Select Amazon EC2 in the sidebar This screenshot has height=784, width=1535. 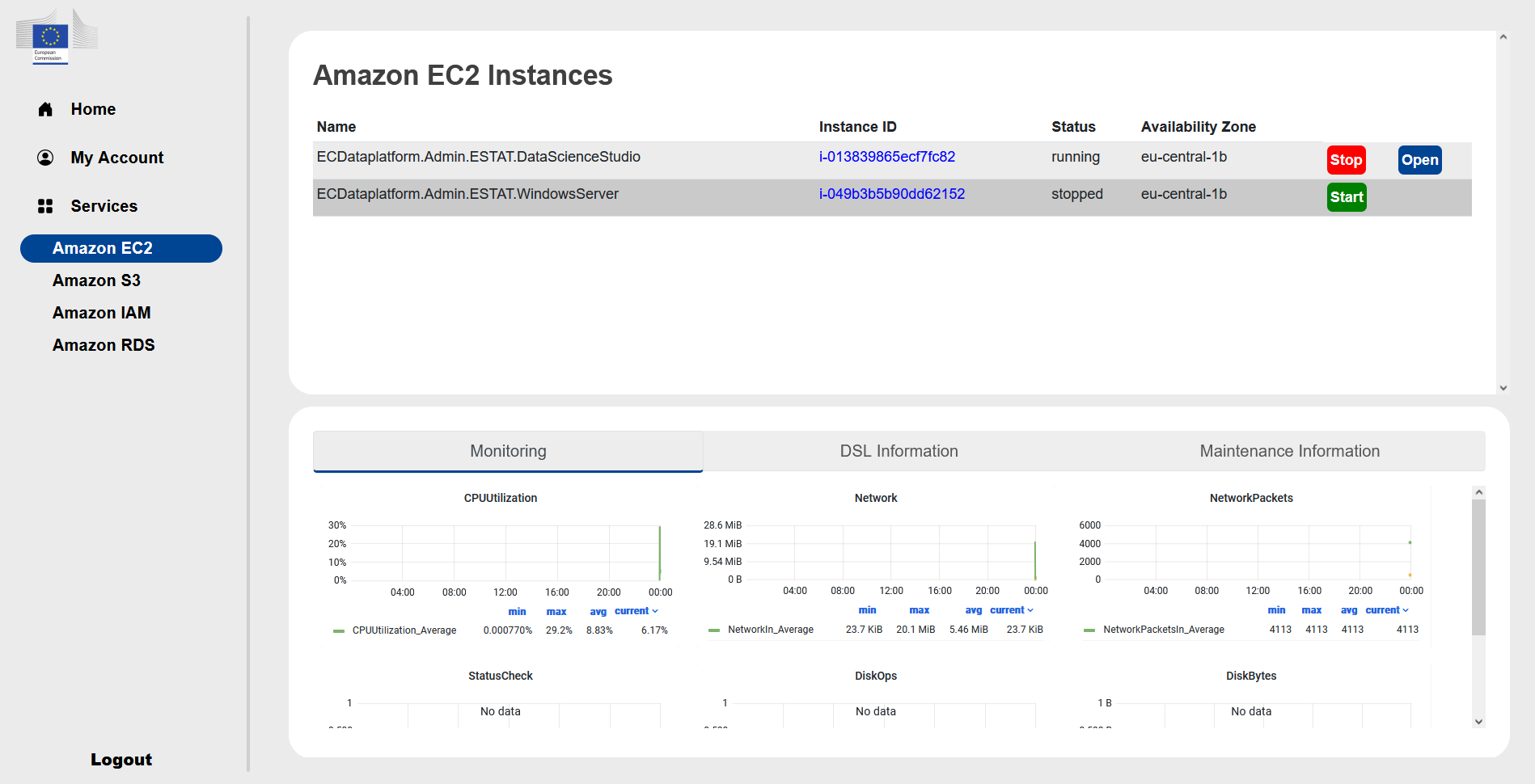[x=121, y=248]
